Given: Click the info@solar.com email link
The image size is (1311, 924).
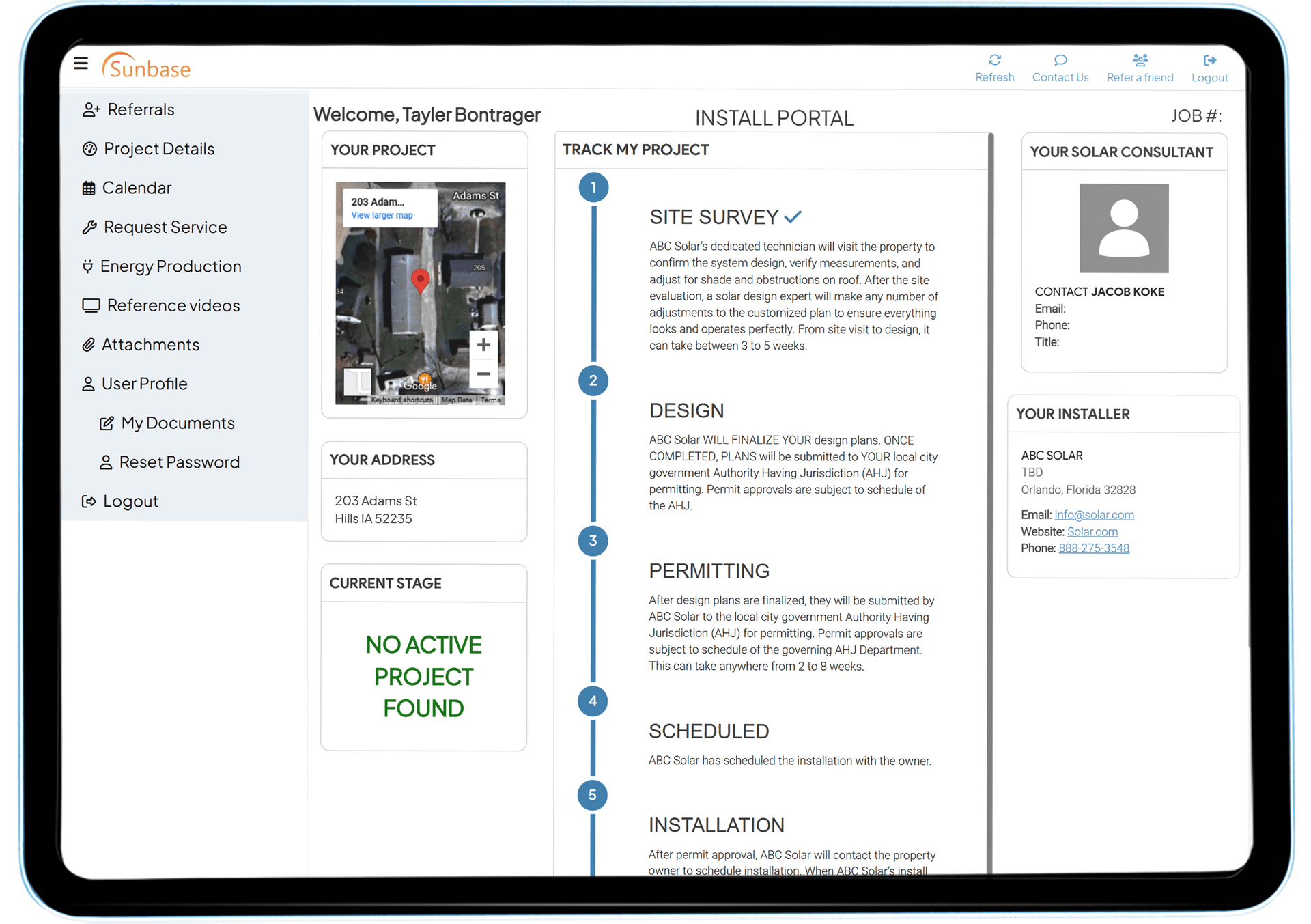Looking at the screenshot, I should point(1094,515).
